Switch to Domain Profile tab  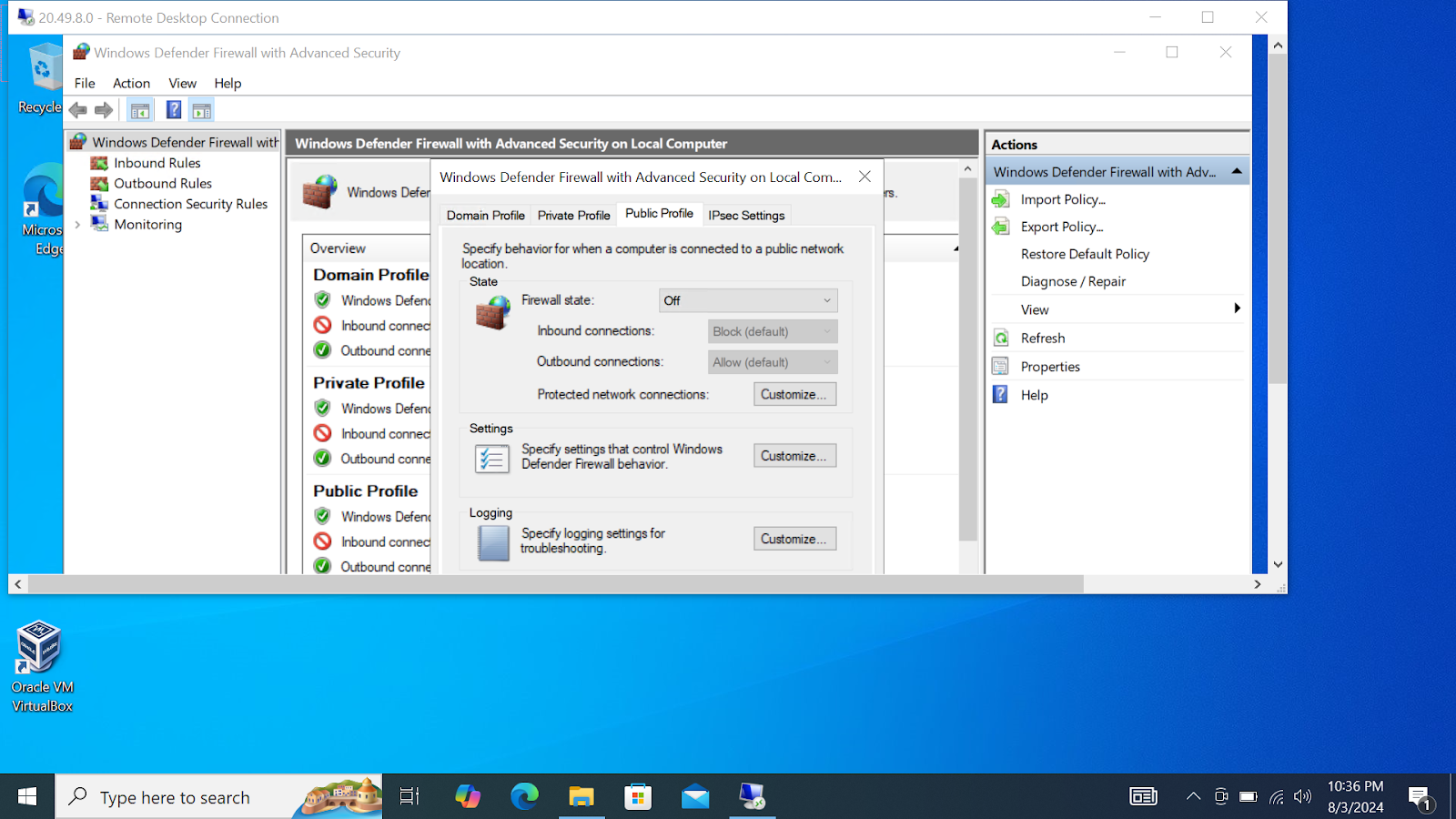tap(485, 216)
